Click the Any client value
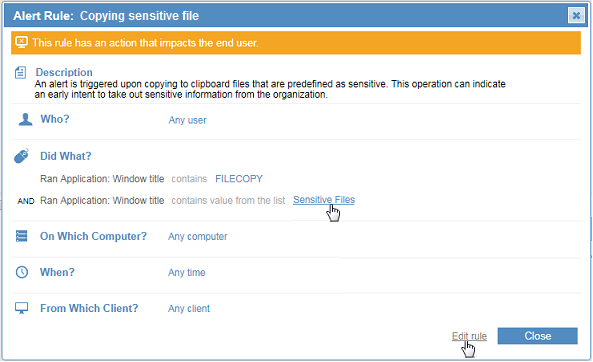 pos(189,309)
